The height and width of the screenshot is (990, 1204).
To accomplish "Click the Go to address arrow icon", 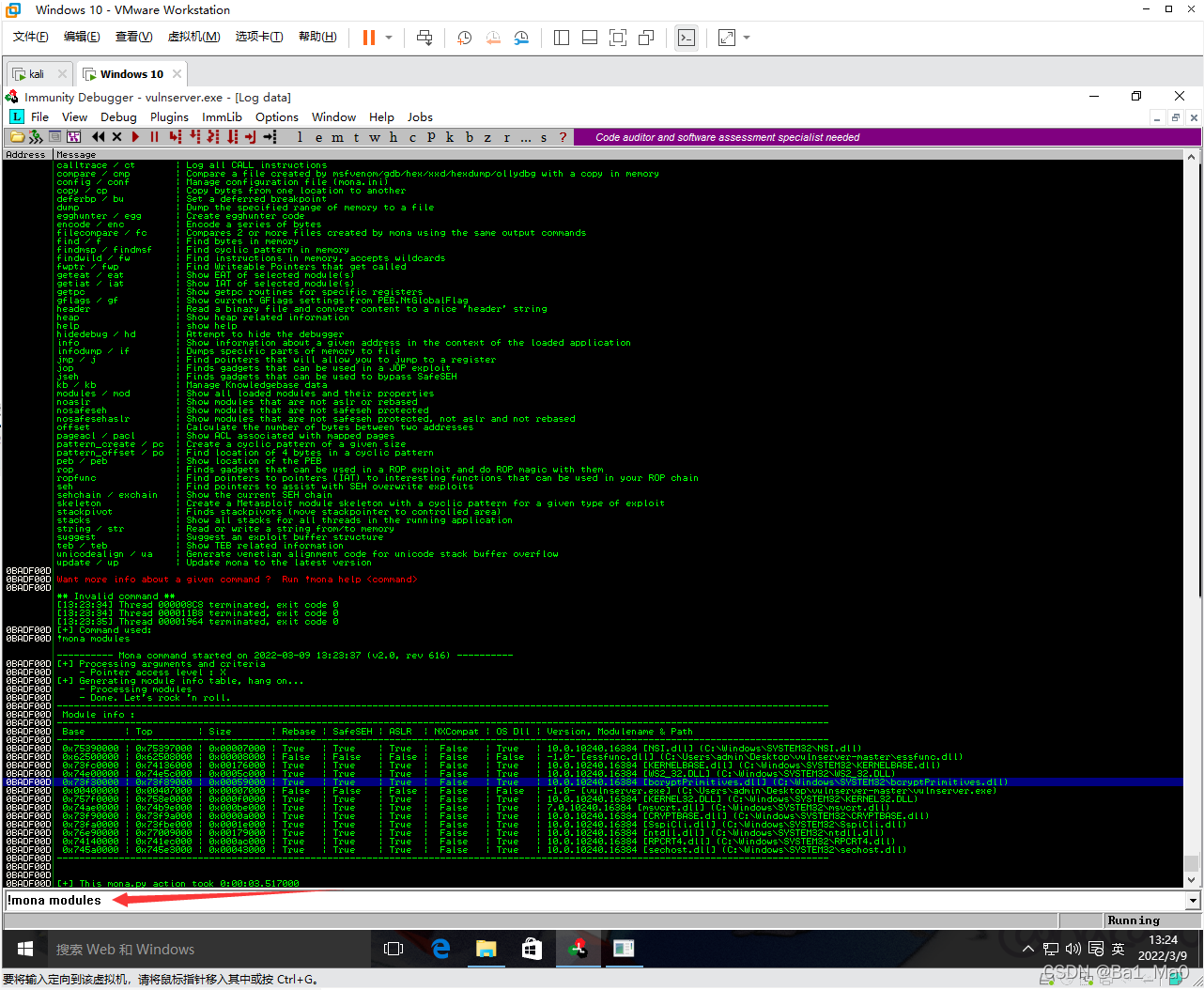I will 270,137.
